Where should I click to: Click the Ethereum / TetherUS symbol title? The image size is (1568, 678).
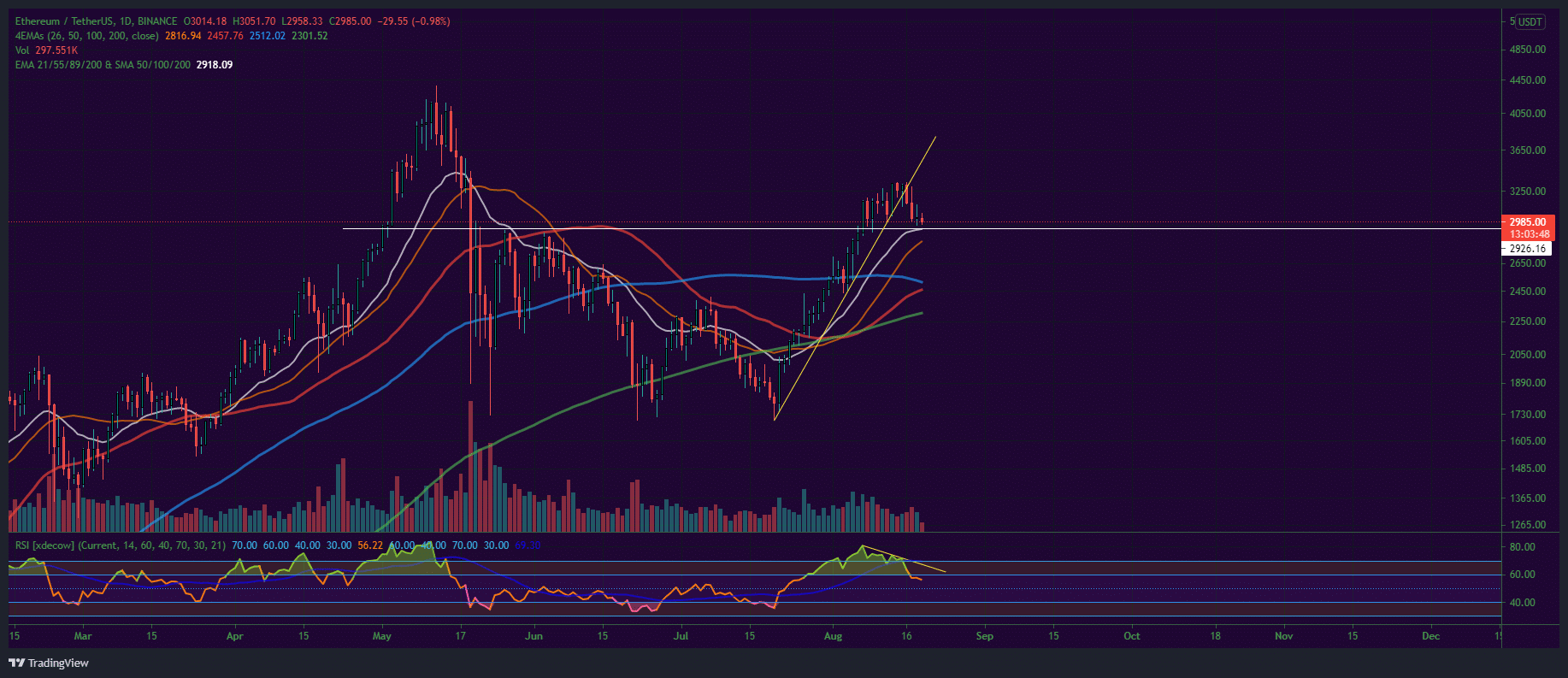coord(97,21)
